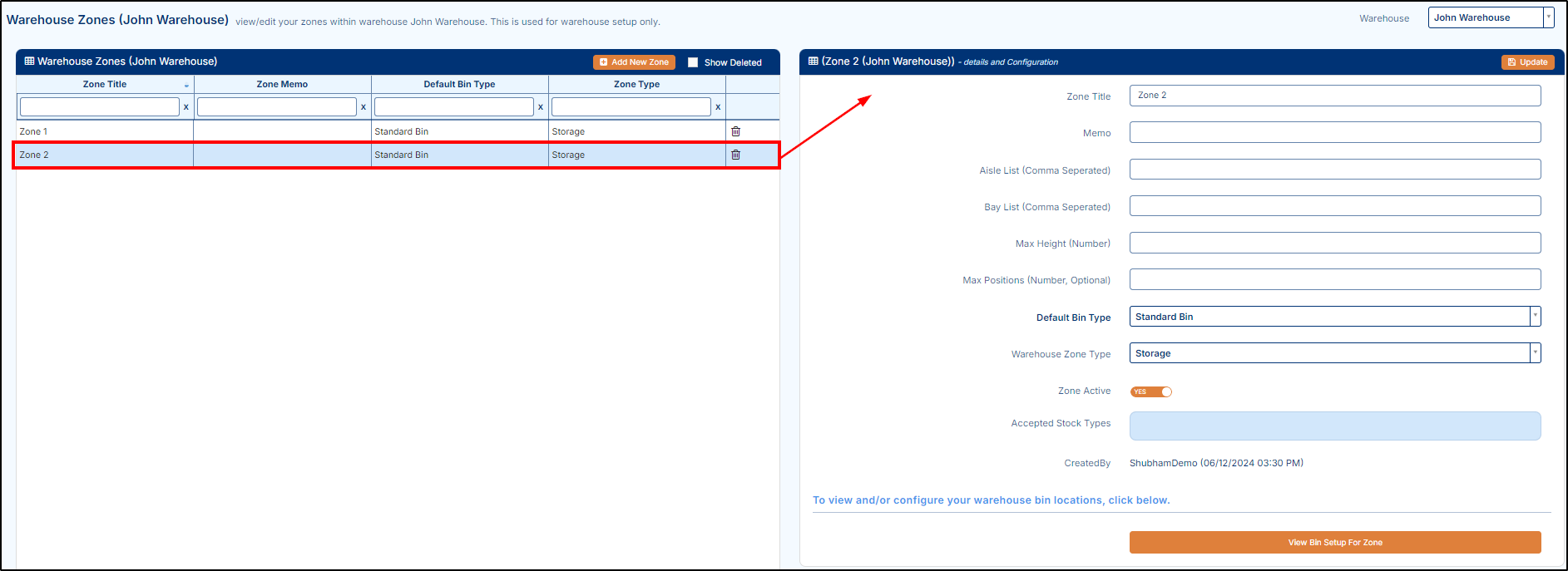This screenshot has width=1568, height=571.
Task: Click the grid icon beside Warehouse Zones title
Action: (29, 62)
